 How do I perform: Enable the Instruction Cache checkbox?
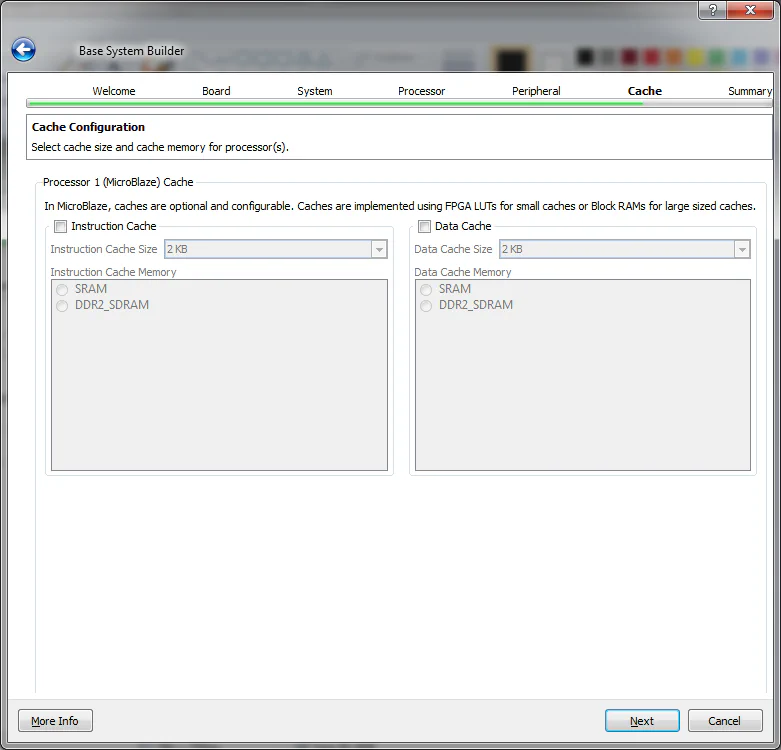pyautogui.click(x=61, y=227)
